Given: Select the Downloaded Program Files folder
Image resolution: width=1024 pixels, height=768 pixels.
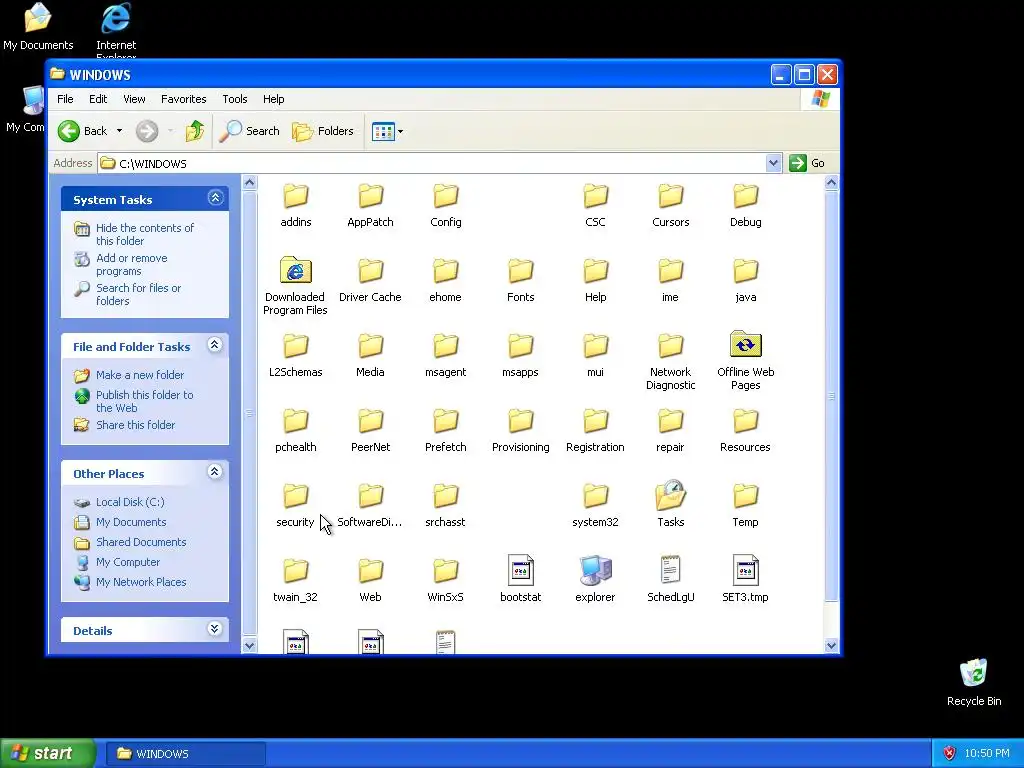Looking at the screenshot, I should point(295,286).
